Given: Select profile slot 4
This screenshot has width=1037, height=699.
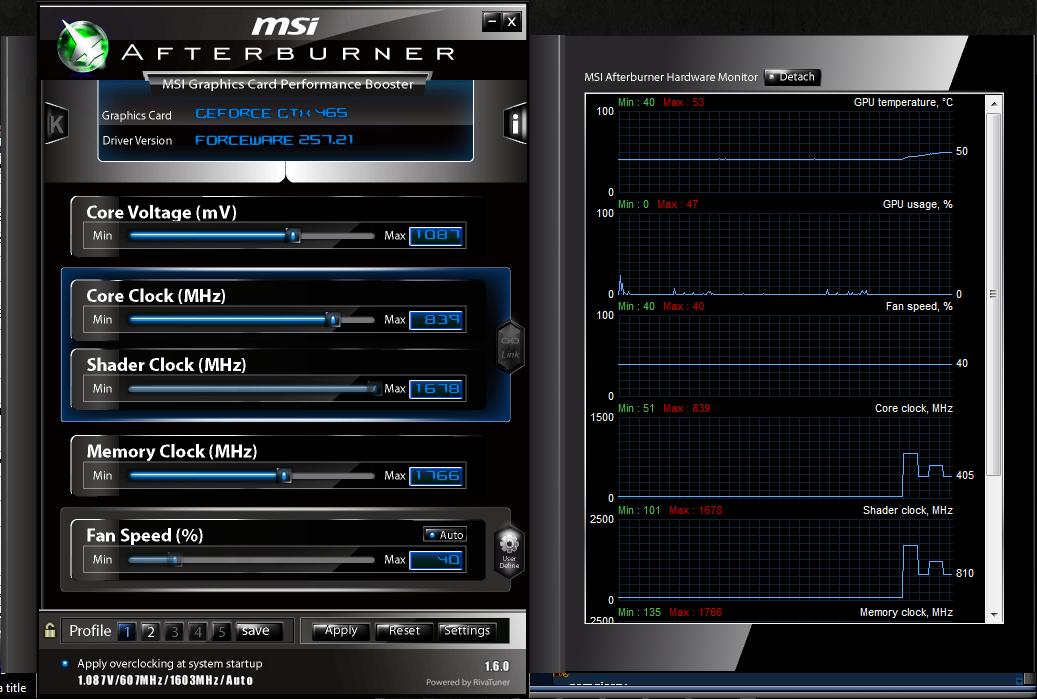Looking at the screenshot, I should point(197,632).
